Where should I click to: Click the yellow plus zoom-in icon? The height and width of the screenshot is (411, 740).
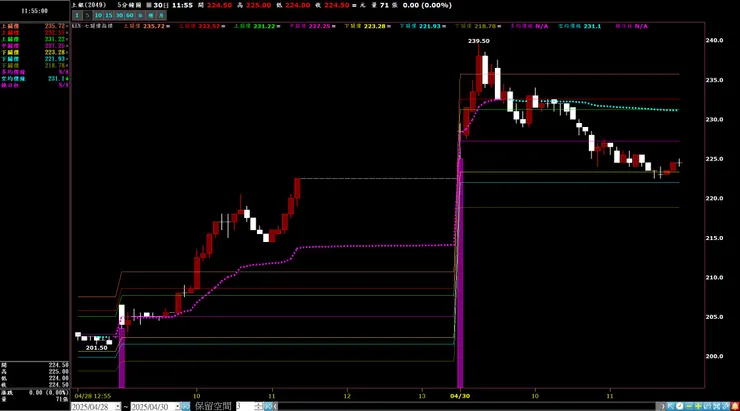[698, 406]
